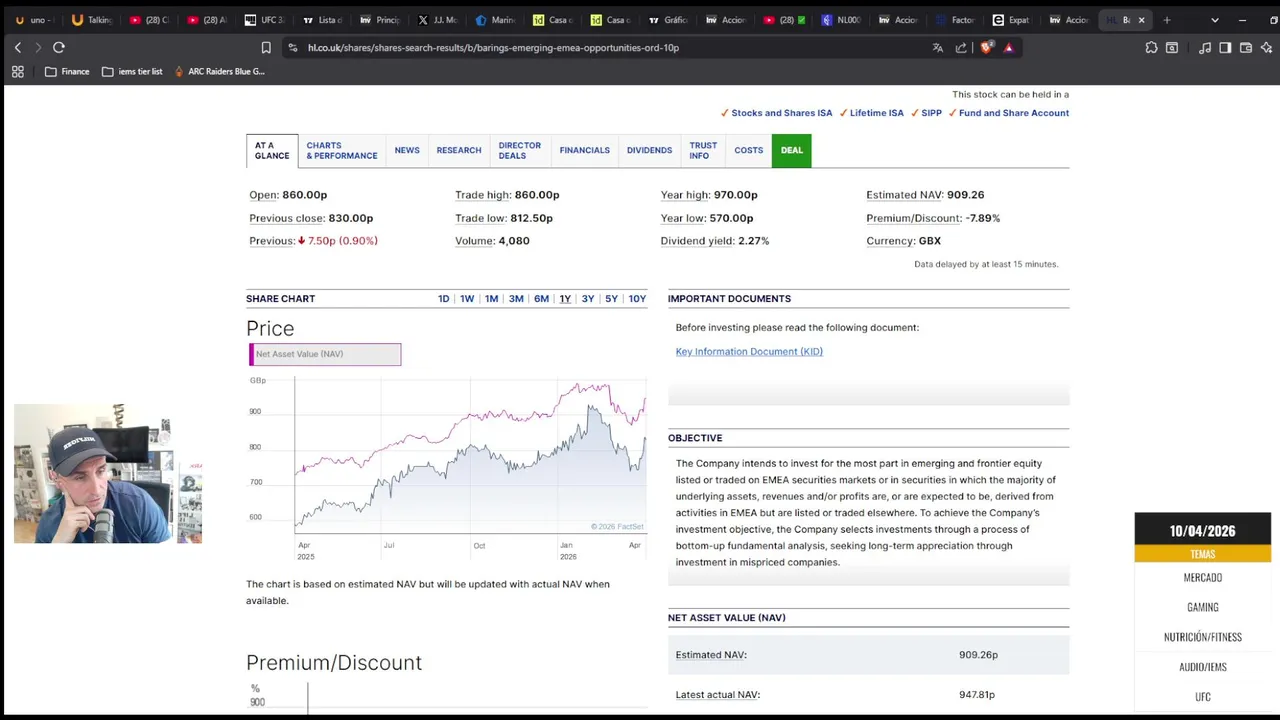Follow the Fund and Share Account link
Screen dimensions: 1280x720
tap(1014, 113)
